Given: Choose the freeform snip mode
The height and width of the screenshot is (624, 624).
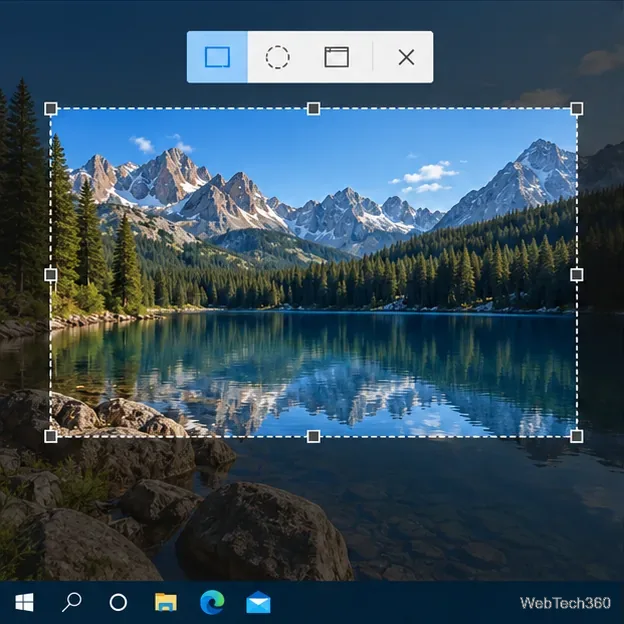Looking at the screenshot, I should coord(277,57).
